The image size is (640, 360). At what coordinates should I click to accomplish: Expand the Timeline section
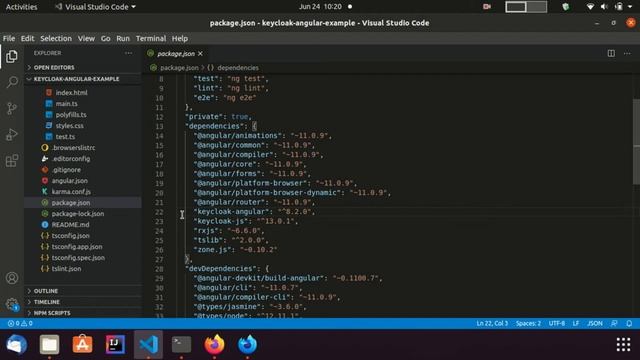47,302
